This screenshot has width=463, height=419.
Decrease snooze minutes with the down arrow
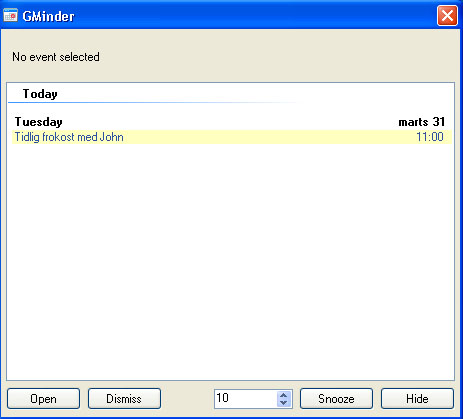point(284,403)
